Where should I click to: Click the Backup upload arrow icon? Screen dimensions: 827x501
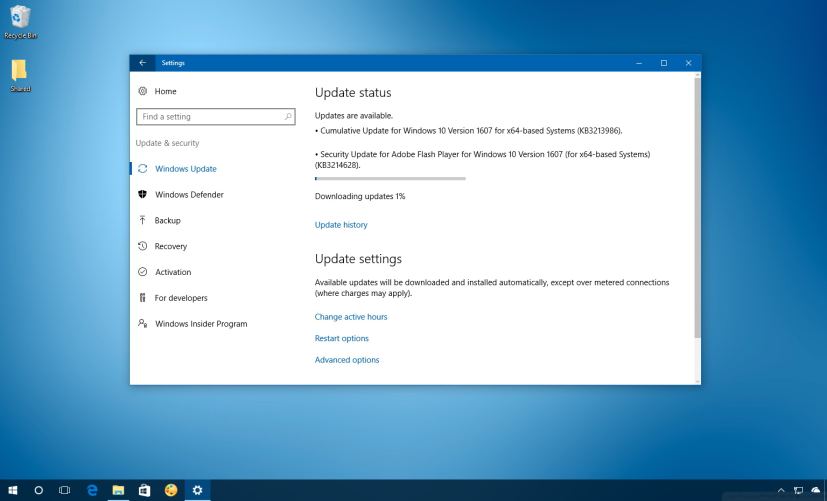tap(142, 220)
